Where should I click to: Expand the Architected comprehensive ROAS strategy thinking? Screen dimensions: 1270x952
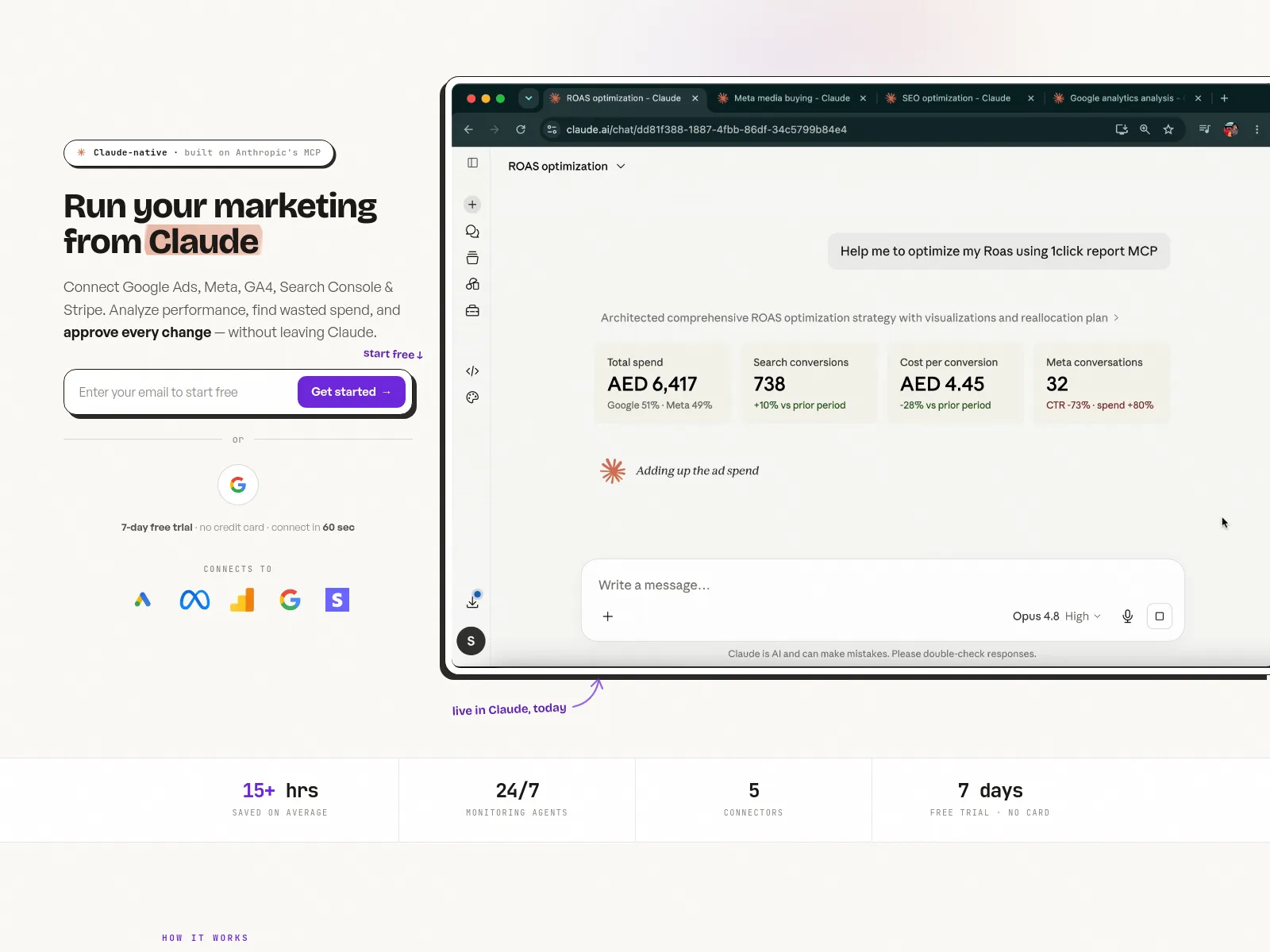point(860,318)
